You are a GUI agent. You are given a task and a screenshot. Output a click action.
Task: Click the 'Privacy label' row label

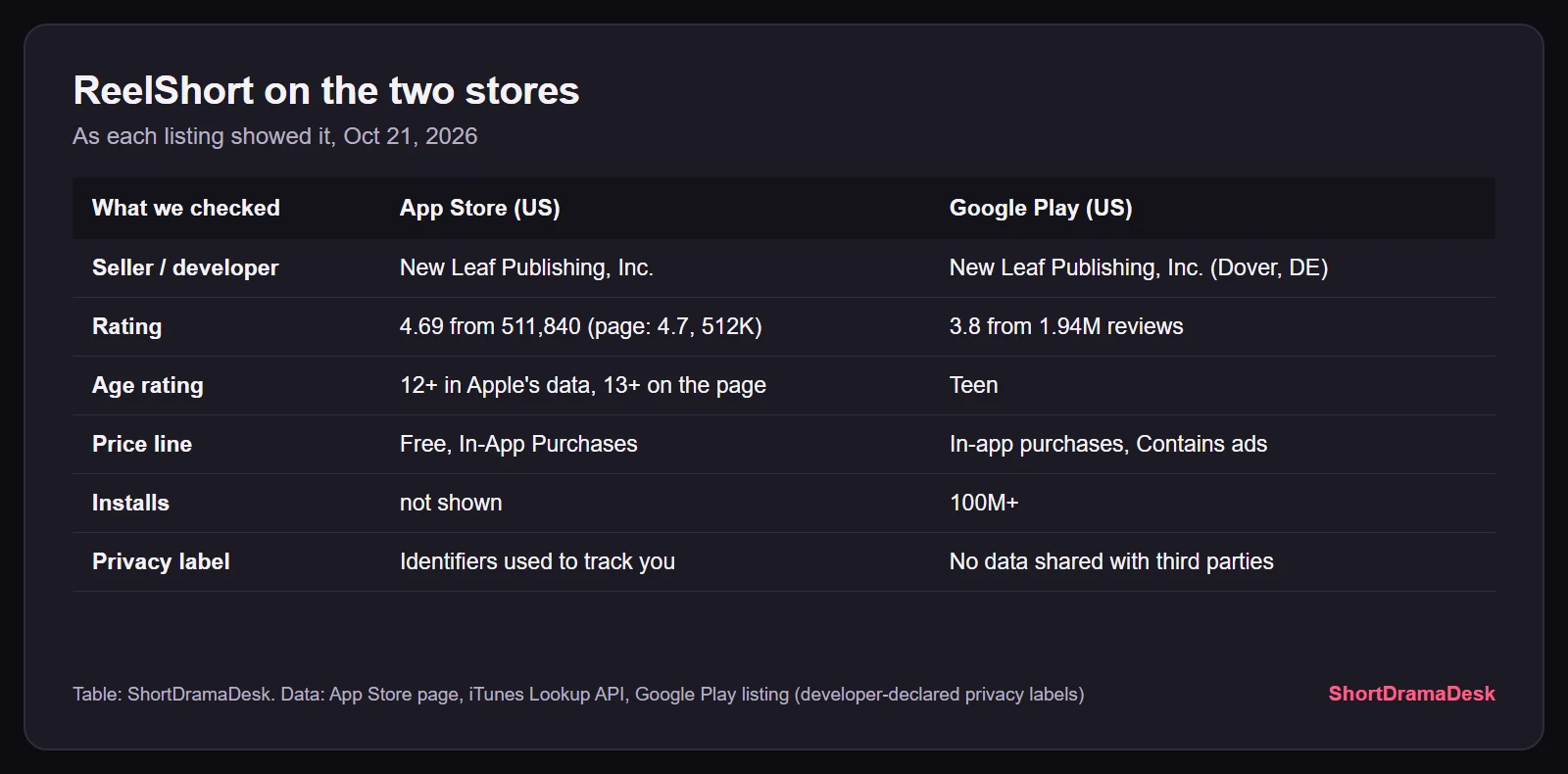tap(161, 561)
